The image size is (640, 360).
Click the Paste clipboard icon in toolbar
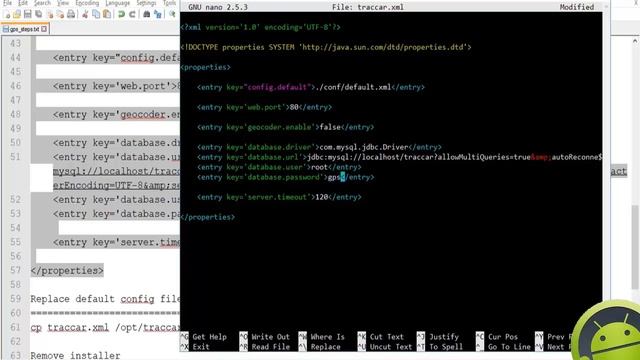click(x=107, y=14)
